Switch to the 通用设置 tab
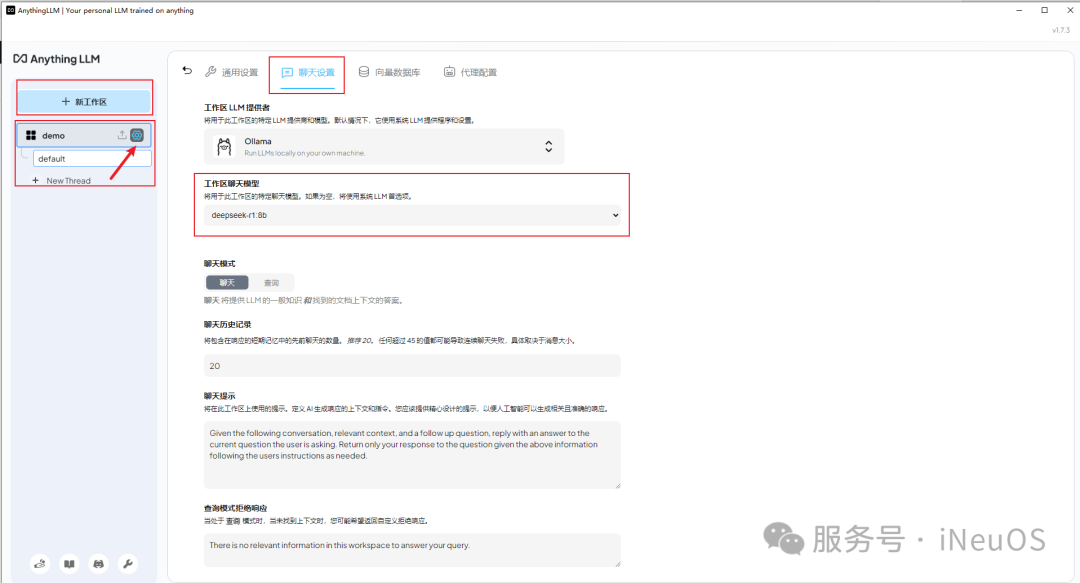 231,72
